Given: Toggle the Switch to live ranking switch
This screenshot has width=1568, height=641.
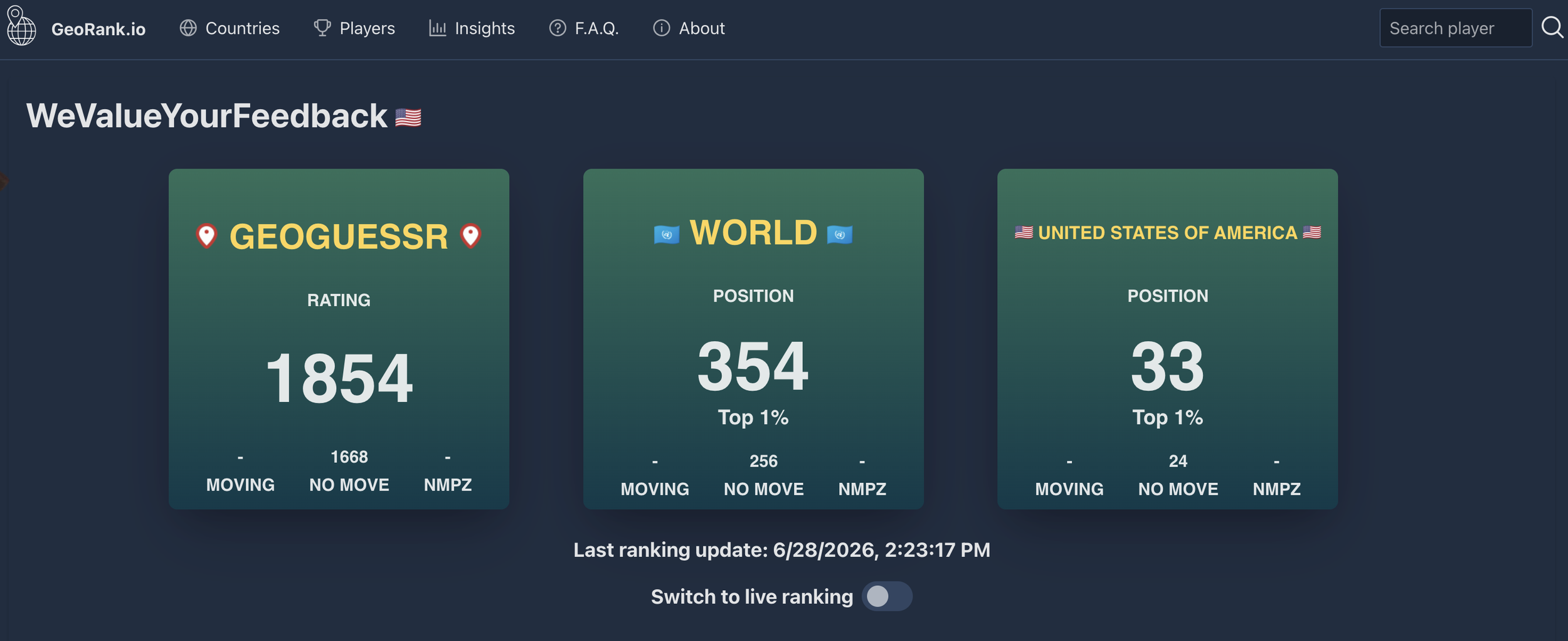Looking at the screenshot, I should 887,596.
